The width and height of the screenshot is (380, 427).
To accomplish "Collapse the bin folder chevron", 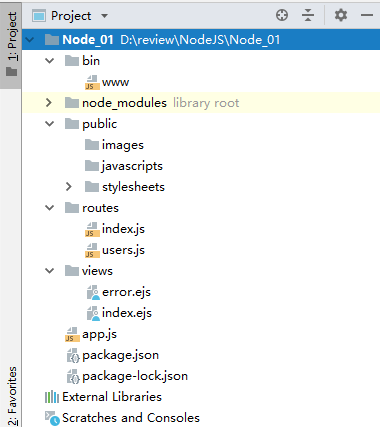I will coord(50,61).
